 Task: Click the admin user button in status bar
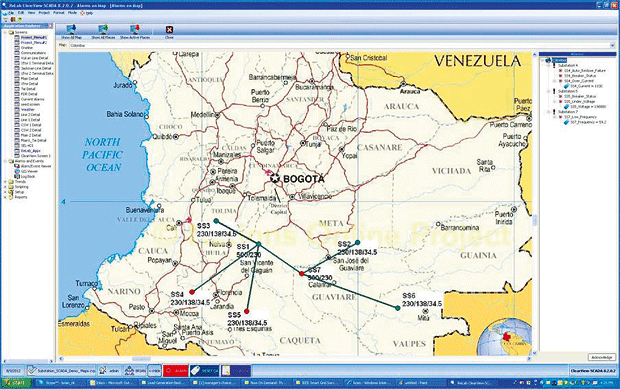109,371
